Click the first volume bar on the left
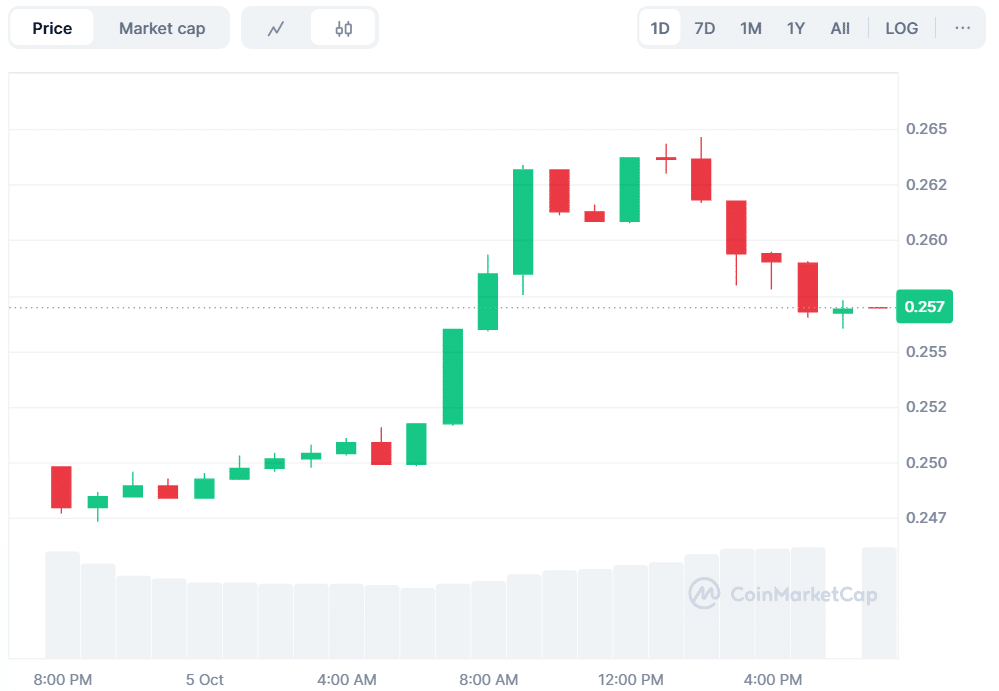Image resolution: width=999 pixels, height=691 pixels. pos(62,604)
